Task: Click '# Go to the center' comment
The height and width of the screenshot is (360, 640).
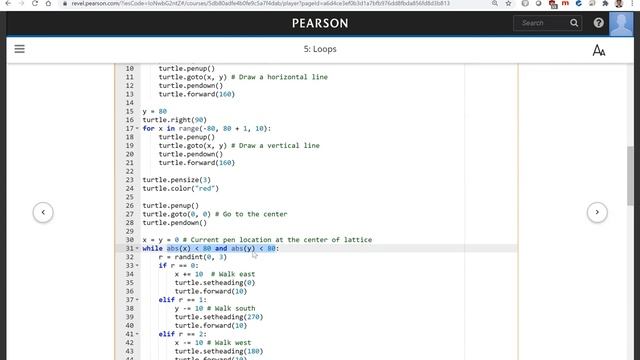Action: point(251,214)
